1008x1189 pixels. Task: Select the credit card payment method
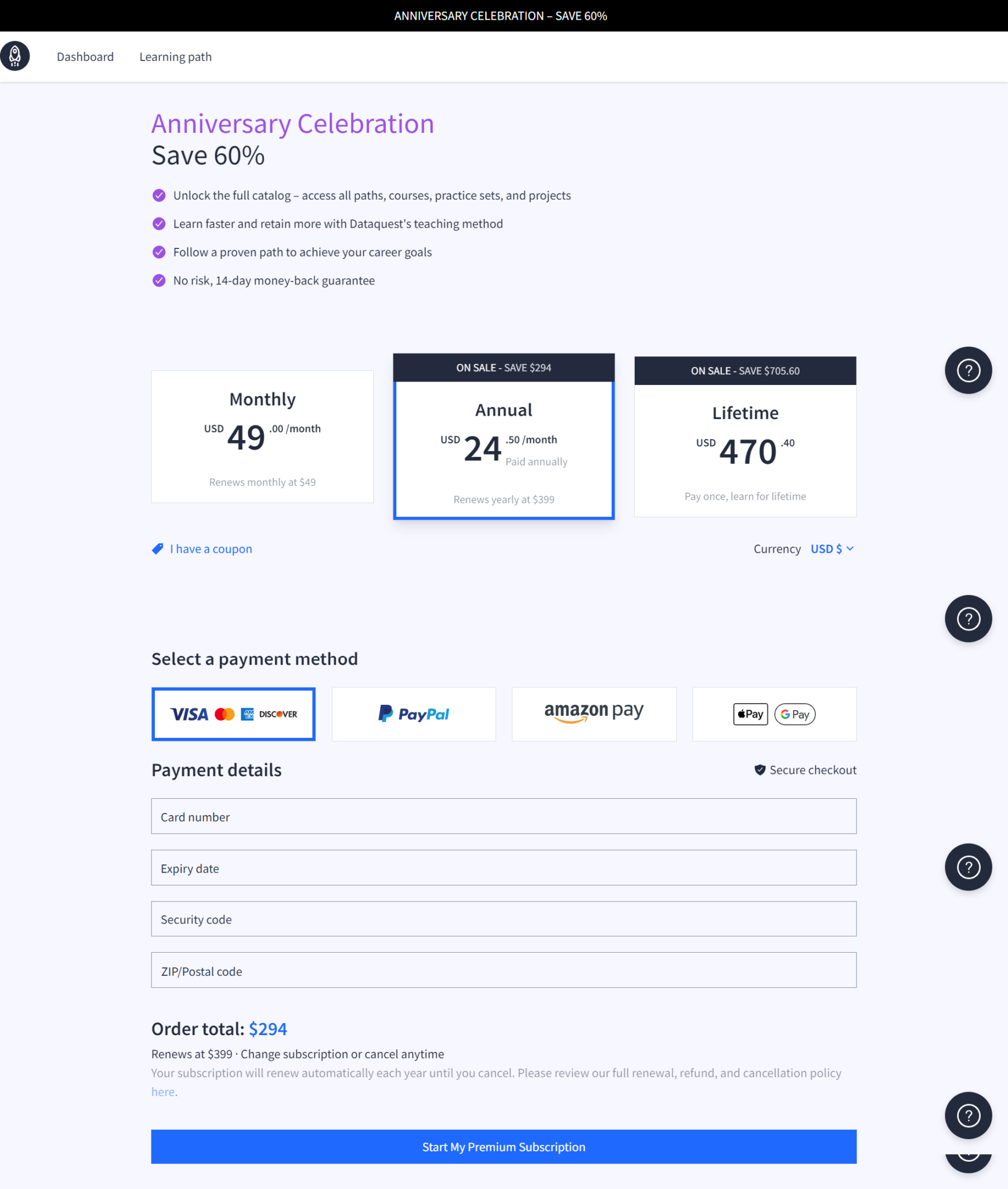point(233,714)
